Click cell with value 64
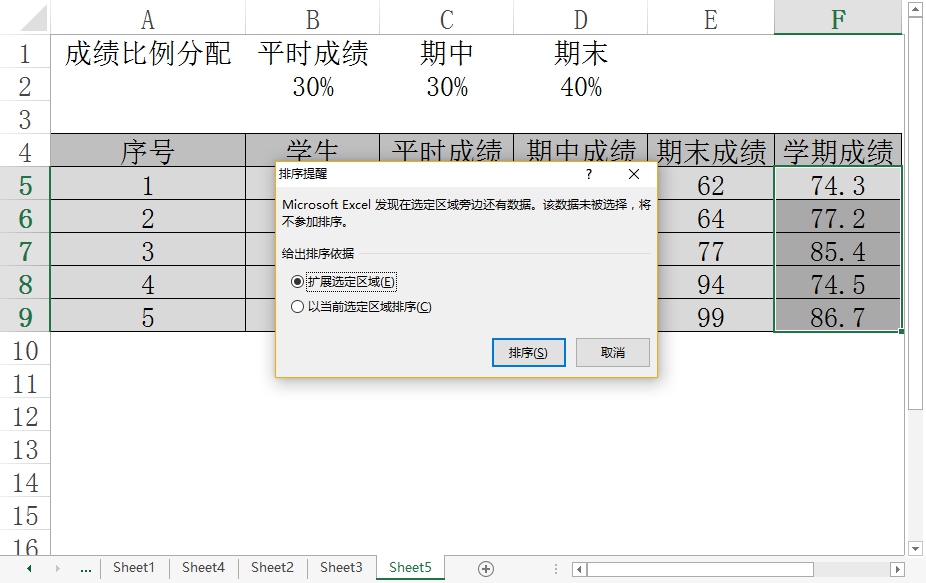Viewport: 926px width, 583px height. [715, 219]
